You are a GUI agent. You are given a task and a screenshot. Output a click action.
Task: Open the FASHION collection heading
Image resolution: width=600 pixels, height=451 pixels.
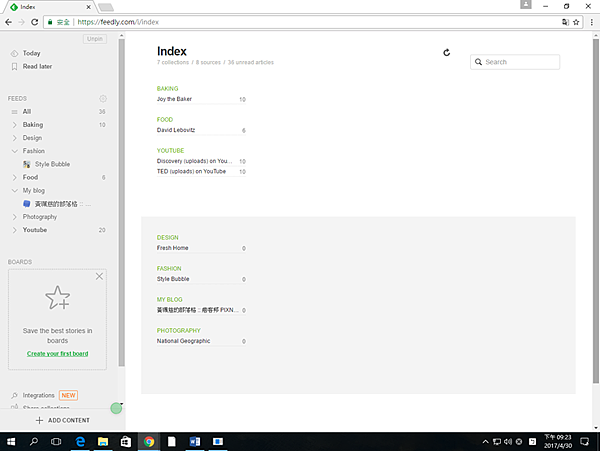coord(169,269)
